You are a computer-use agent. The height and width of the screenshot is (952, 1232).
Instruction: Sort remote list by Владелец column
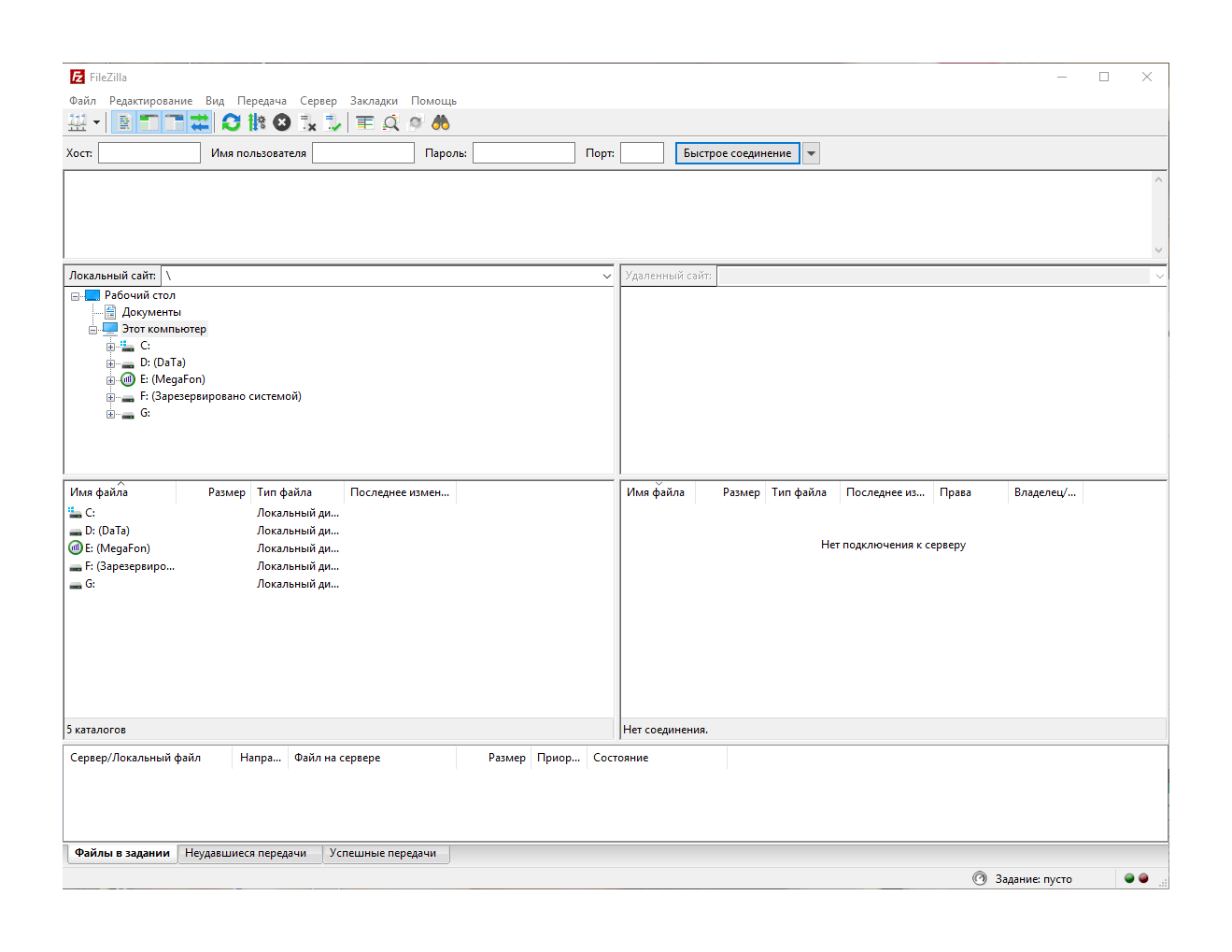tap(1045, 492)
